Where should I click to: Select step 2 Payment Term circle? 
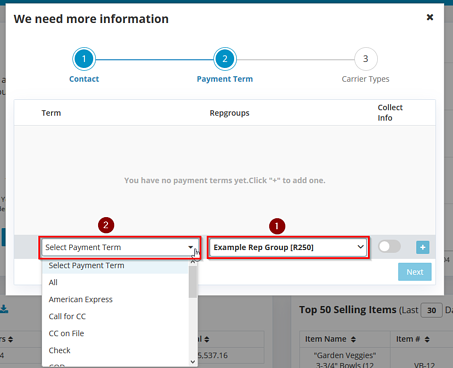pos(225,59)
